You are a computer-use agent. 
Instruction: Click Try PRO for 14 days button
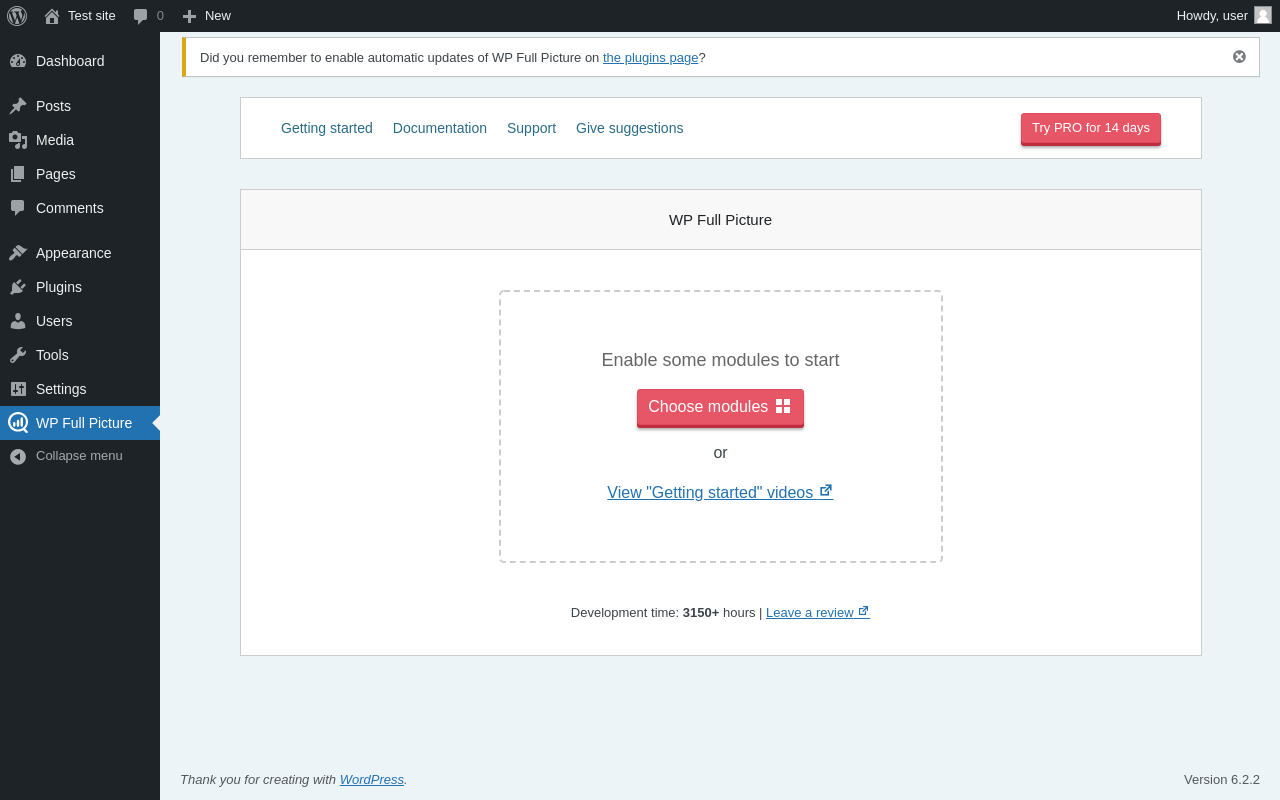[1091, 129]
